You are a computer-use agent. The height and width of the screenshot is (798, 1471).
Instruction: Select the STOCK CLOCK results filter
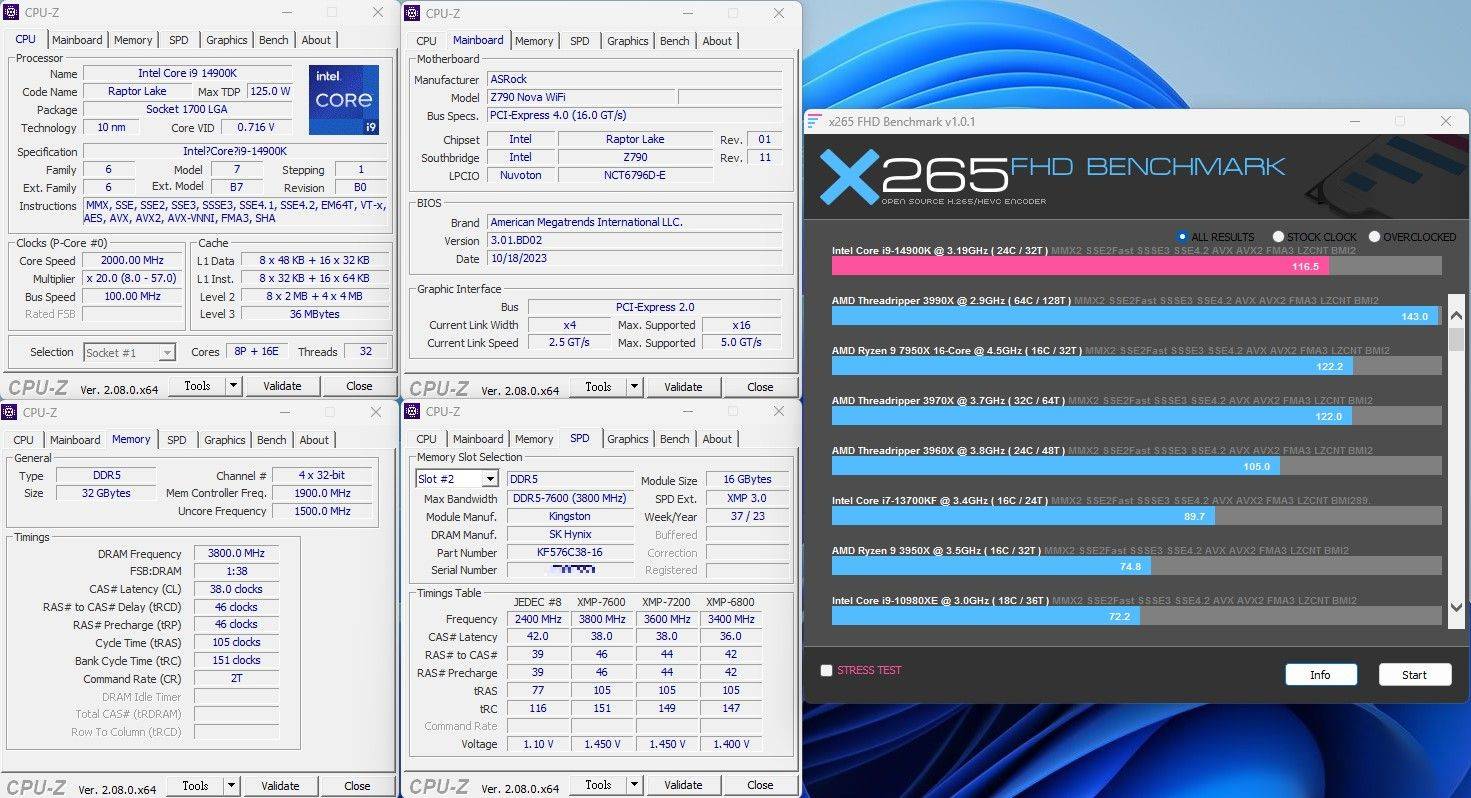(x=1278, y=237)
